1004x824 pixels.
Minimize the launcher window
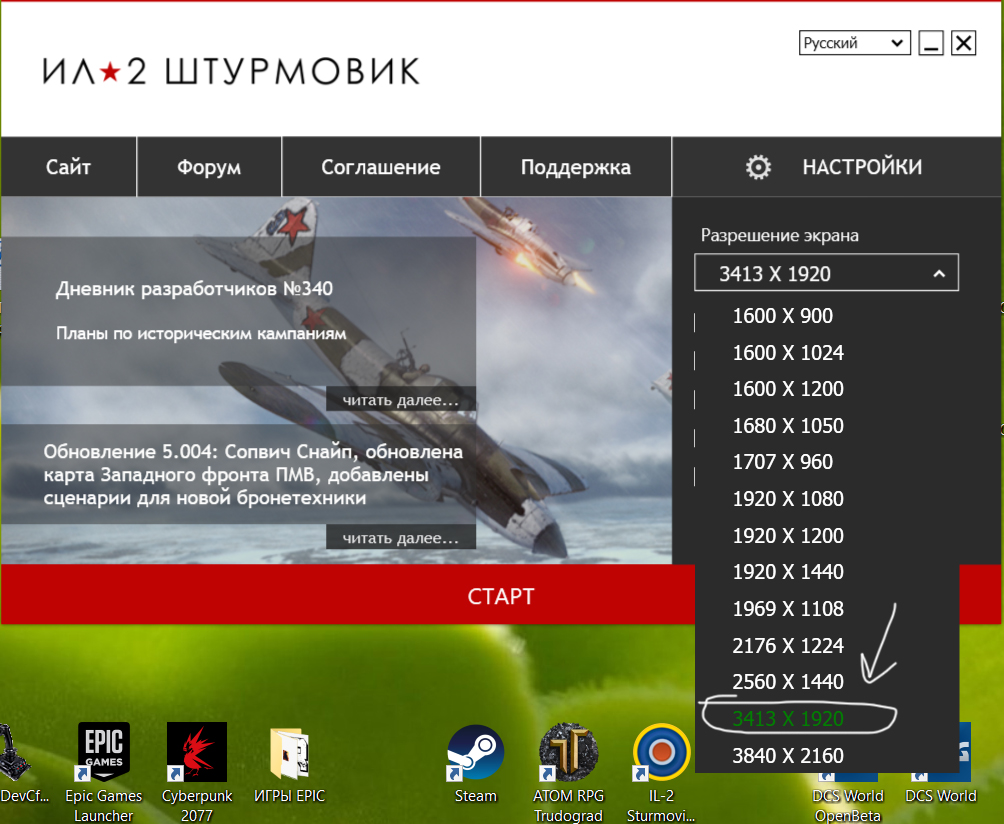930,43
